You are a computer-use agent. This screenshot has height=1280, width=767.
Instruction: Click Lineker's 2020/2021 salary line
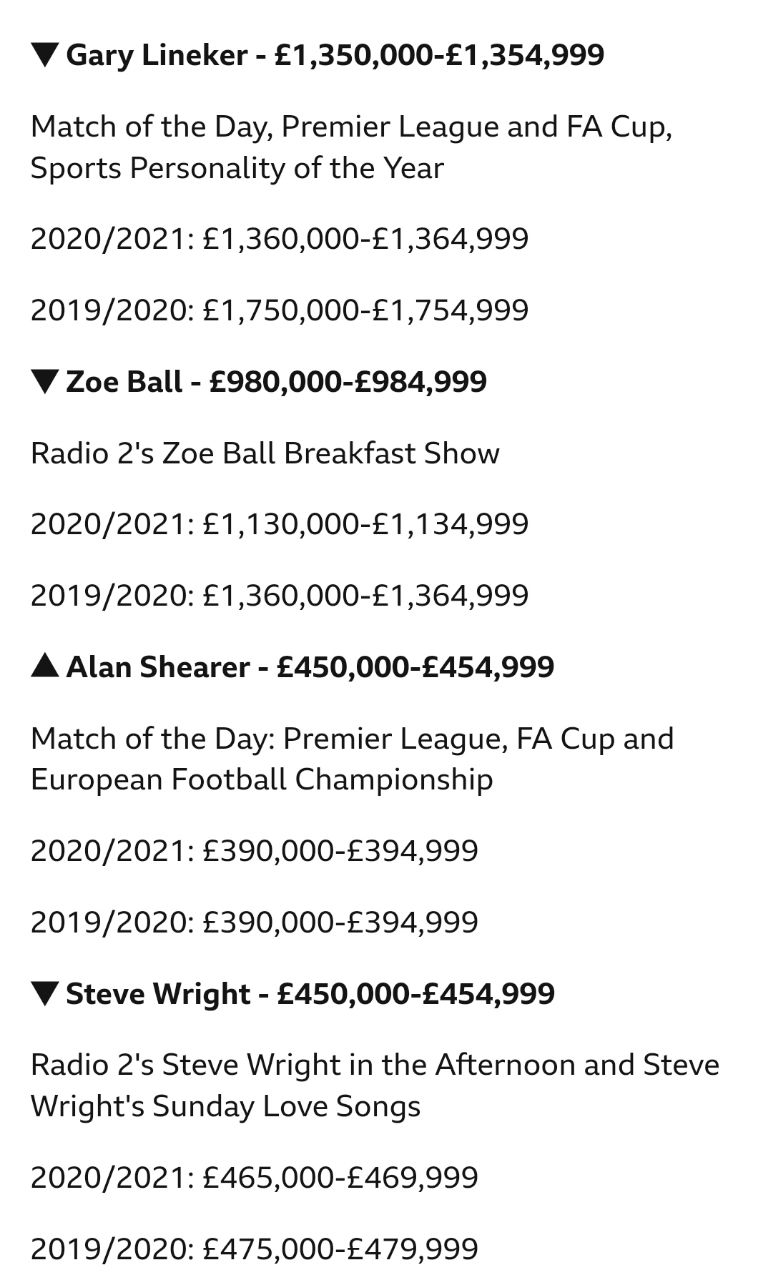(x=280, y=239)
